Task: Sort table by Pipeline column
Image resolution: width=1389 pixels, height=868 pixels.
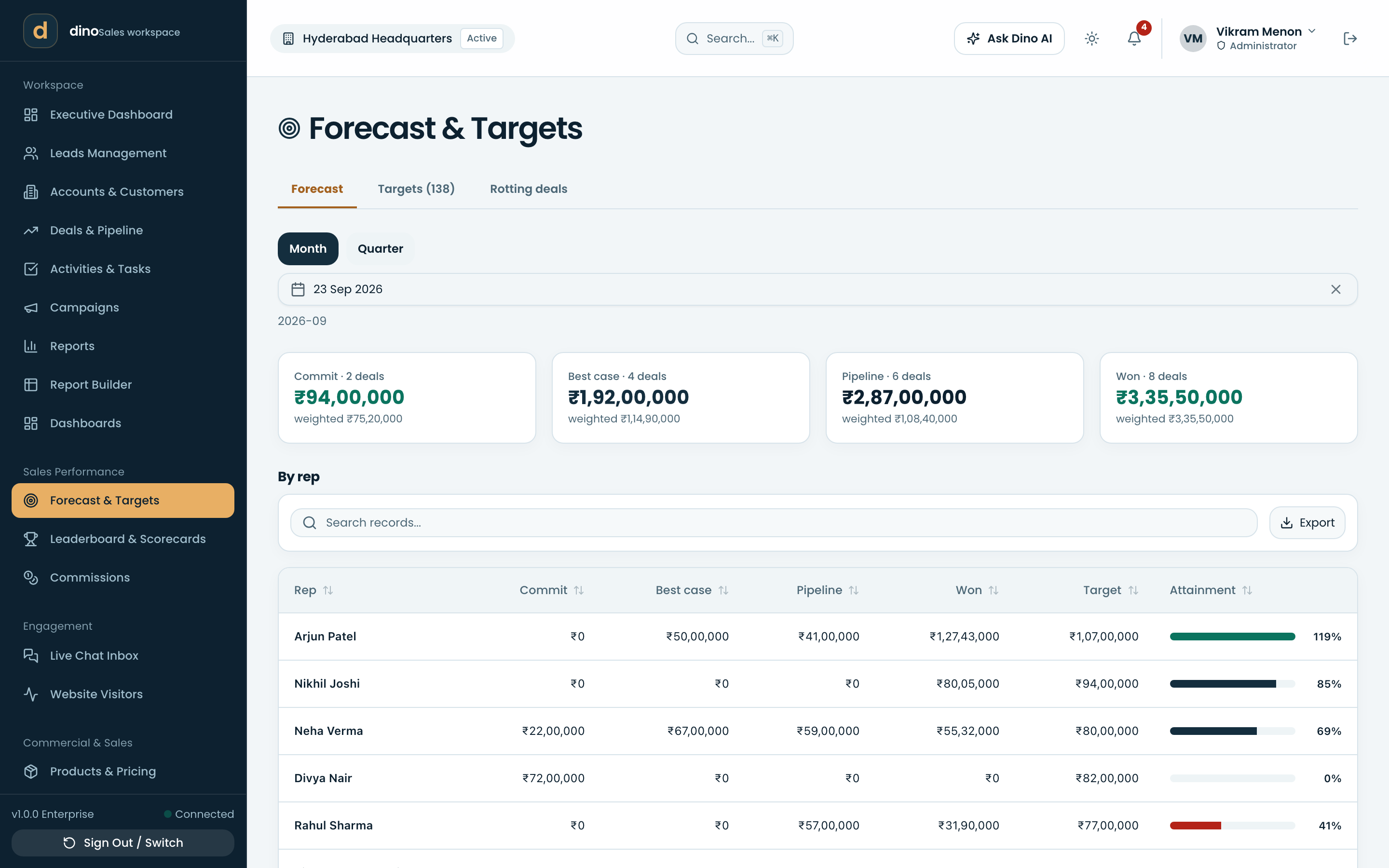Action: 828,590
